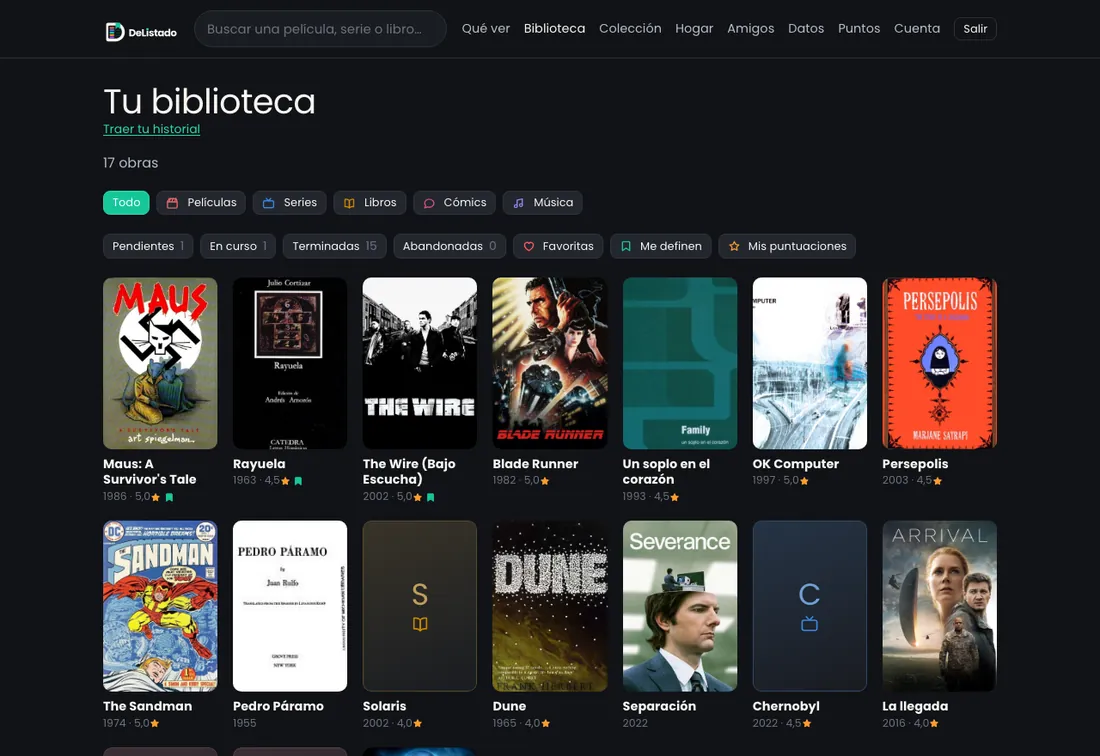Click the Separación title text
The image size is (1100, 756).
pos(659,707)
